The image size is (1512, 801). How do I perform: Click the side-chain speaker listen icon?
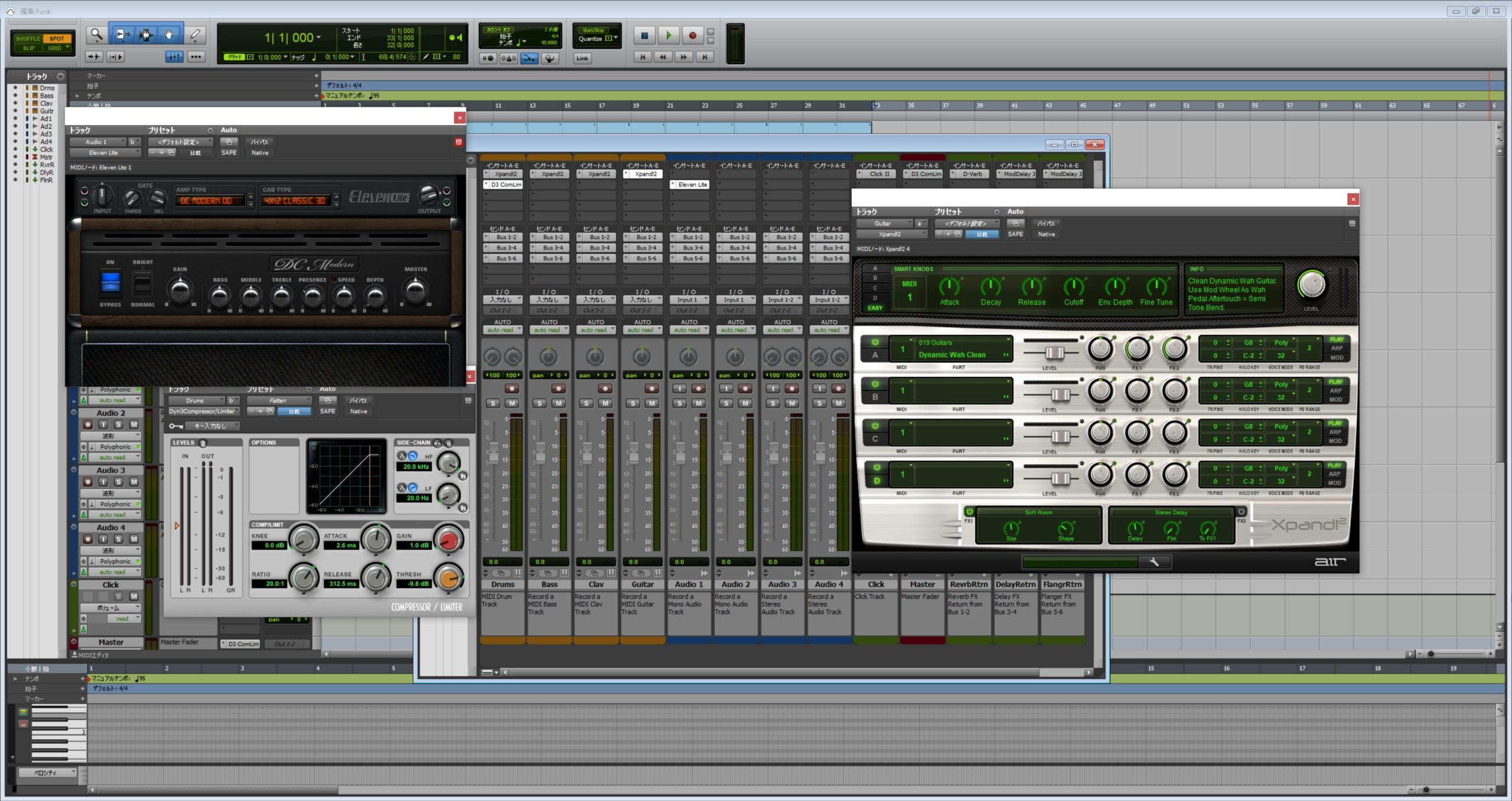pyautogui.click(x=449, y=443)
